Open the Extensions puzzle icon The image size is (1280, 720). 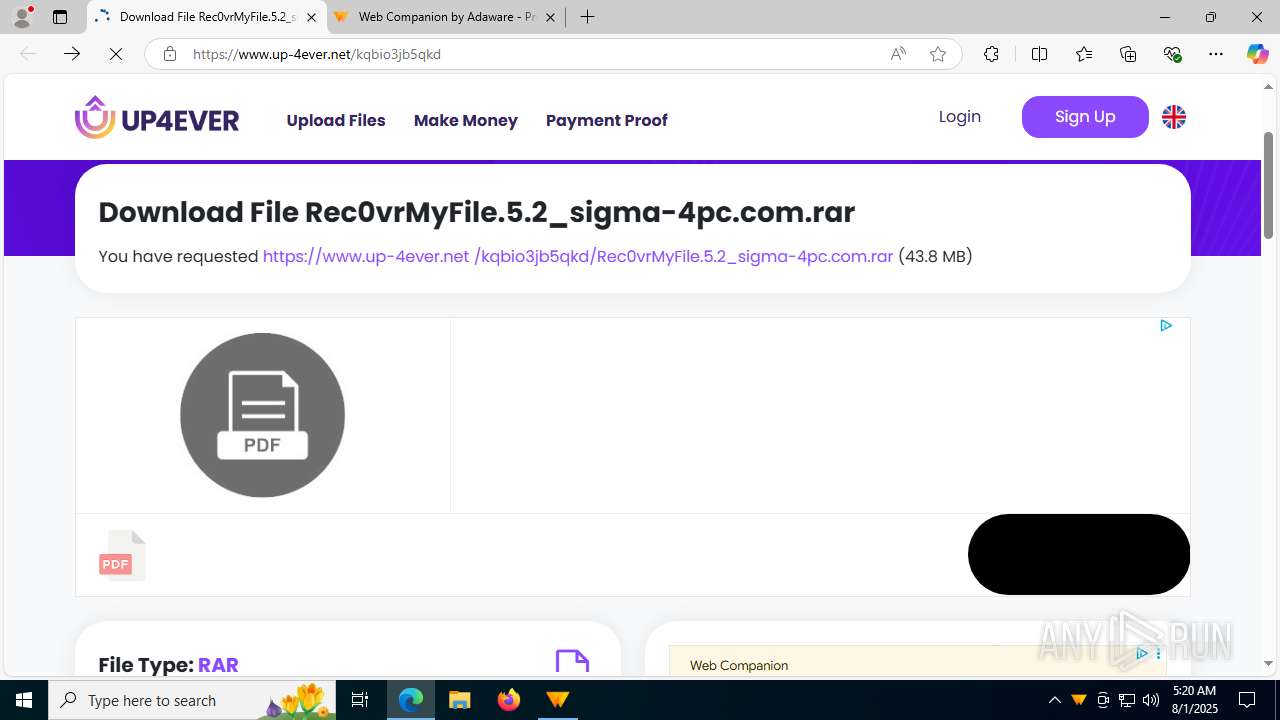(x=991, y=54)
